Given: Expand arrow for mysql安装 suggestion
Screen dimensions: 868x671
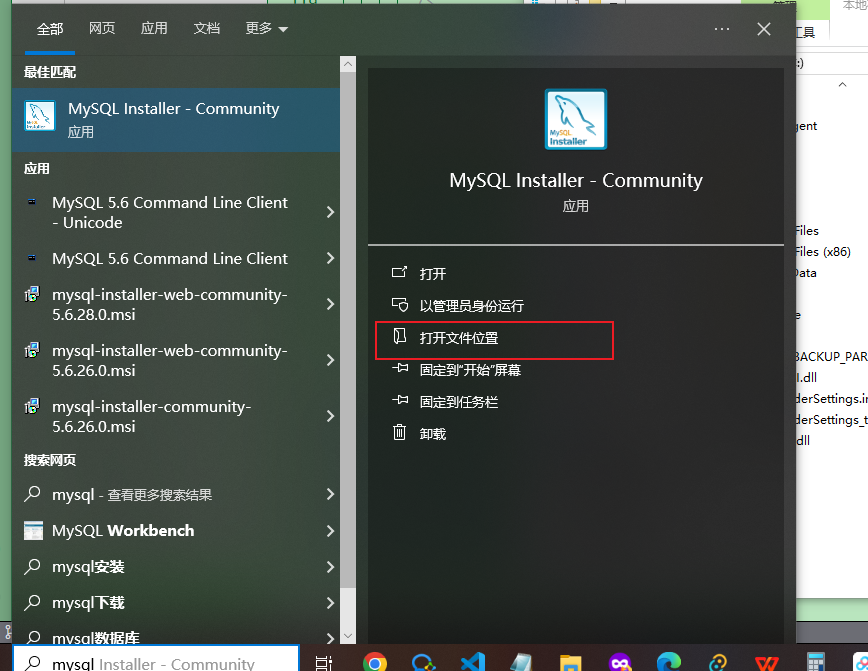Looking at the screenshot, I should [x=330, y=567].
